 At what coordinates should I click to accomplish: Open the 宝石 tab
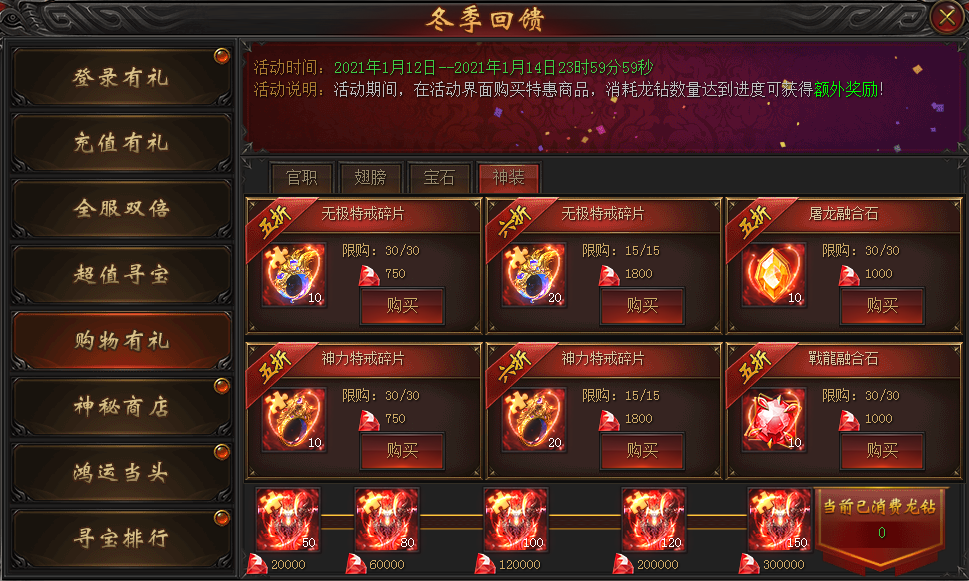coord(439,178)
